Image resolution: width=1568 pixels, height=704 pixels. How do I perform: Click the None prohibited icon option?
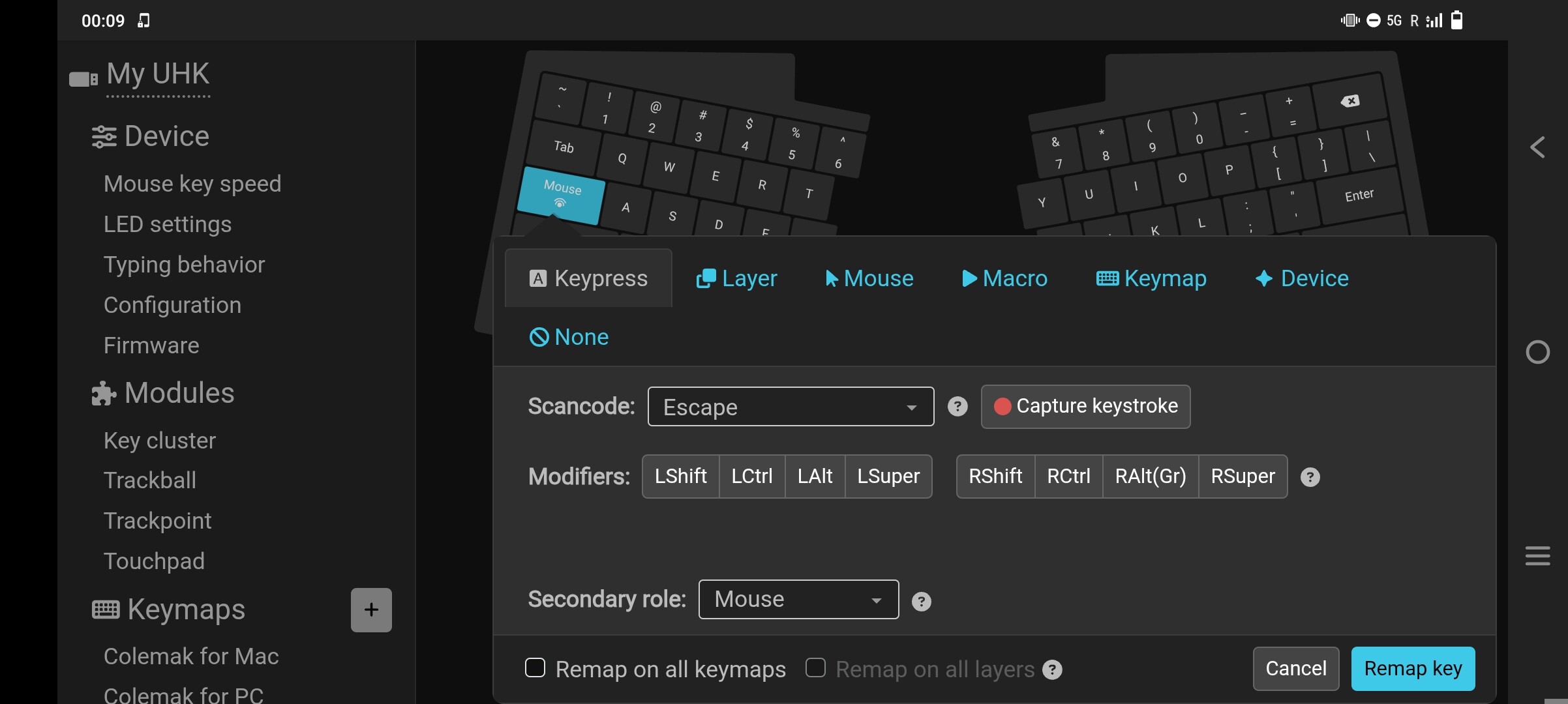(x=569, y=337)
